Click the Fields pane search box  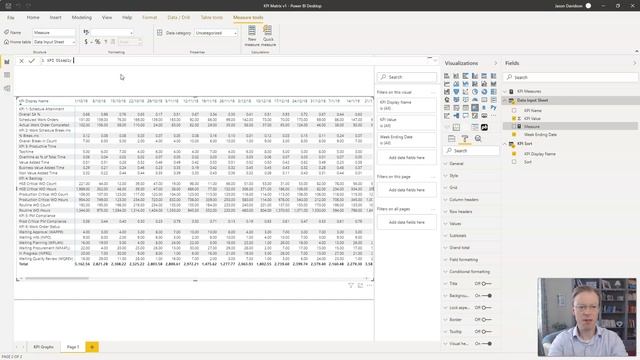pos(571,77)
